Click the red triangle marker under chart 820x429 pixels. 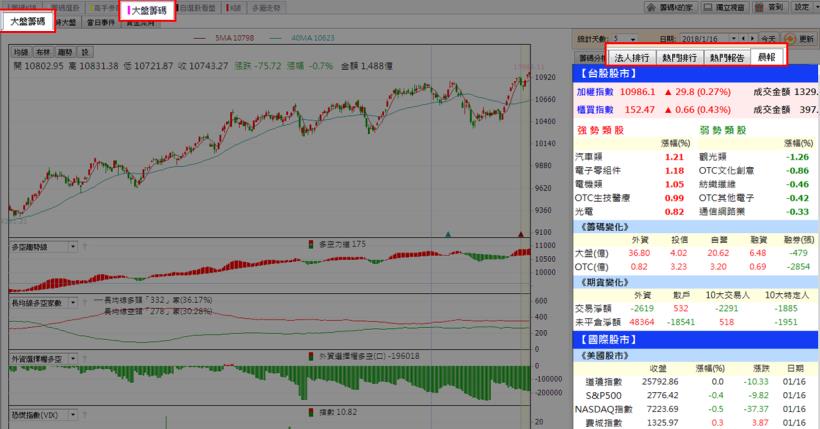pyautogui.click(x=520, y=234)
